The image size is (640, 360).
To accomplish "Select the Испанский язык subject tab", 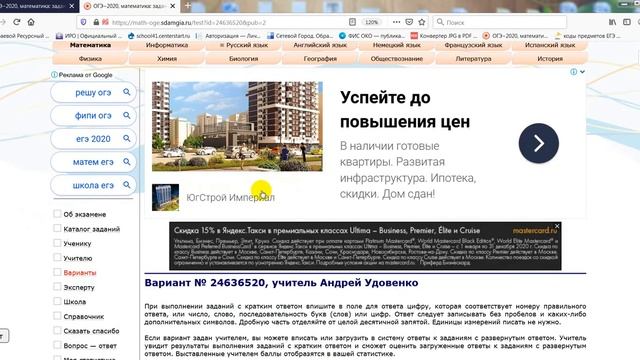I will pyautogui.click(x=550, y=45).
